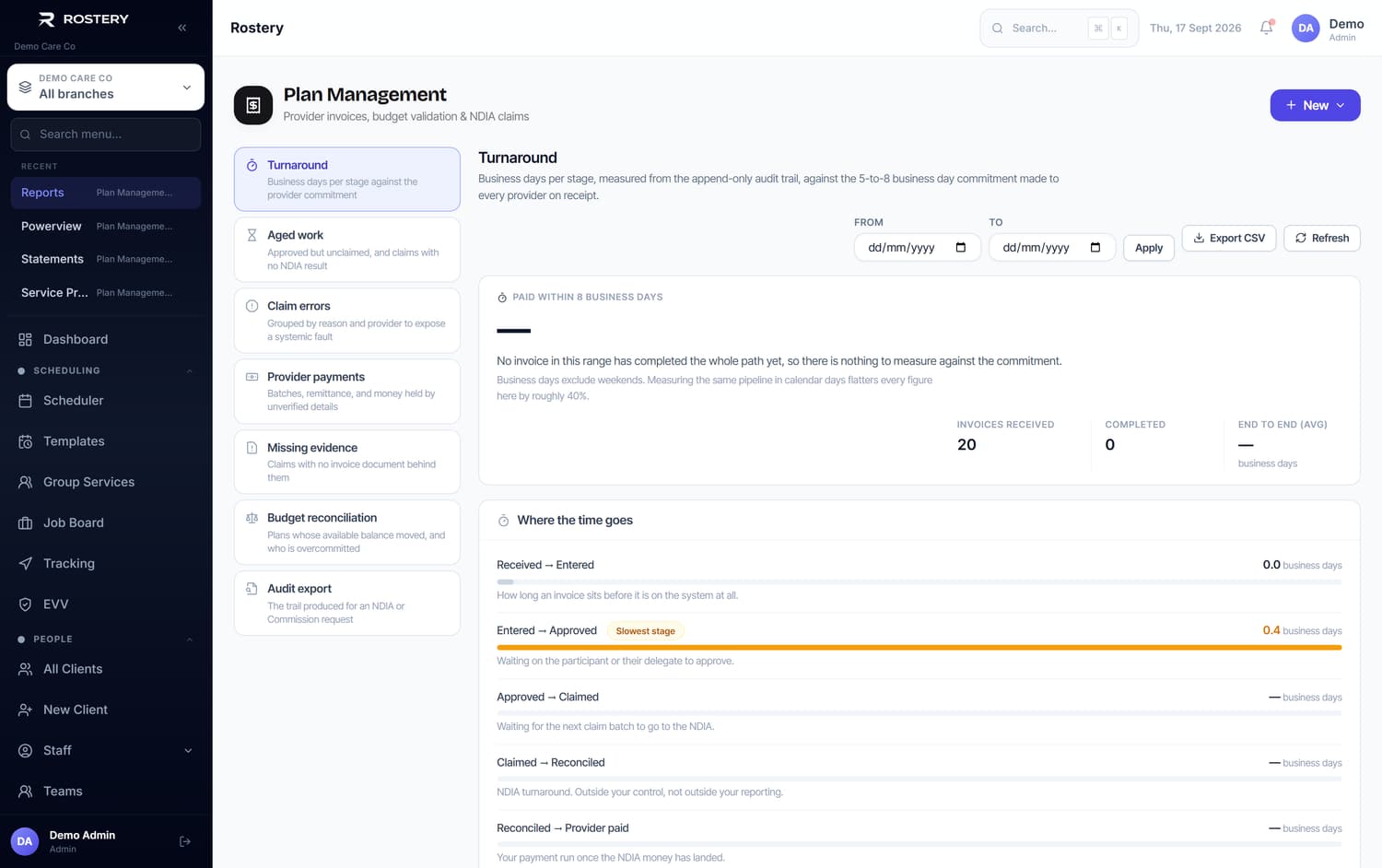Screen dimensions: 1382x868
Task: Apply the selected date range
Action: pyautogui.click(x=1149, y=248)
